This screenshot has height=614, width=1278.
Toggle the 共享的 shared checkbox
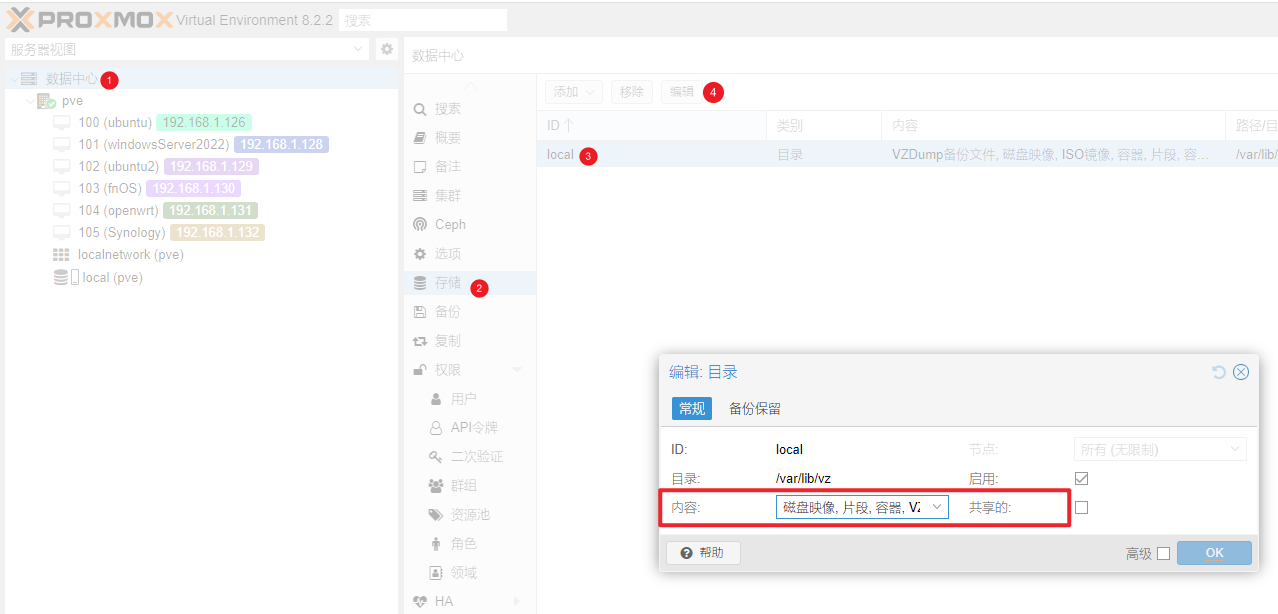point(1081,508)
